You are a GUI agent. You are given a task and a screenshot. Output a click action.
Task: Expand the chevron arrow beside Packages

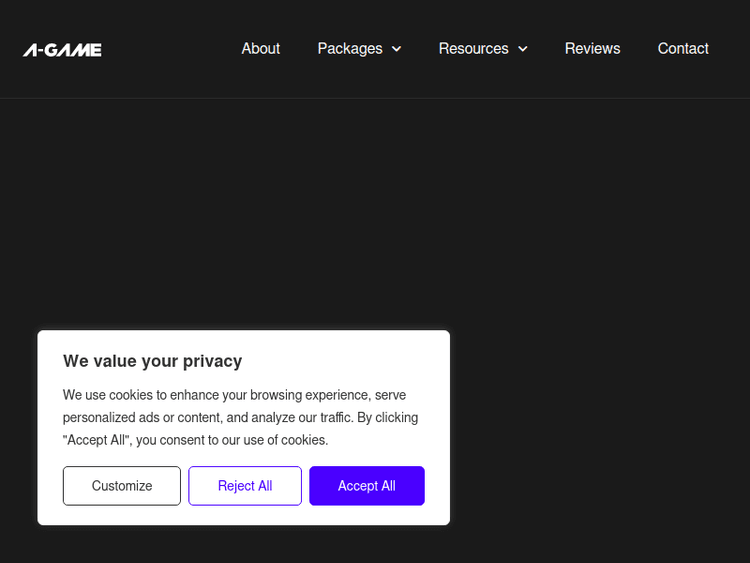click(396, 49)
